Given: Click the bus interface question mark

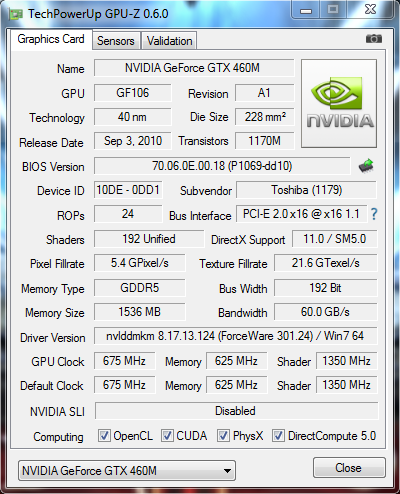Looking at the screenshot, I should 374,214.
